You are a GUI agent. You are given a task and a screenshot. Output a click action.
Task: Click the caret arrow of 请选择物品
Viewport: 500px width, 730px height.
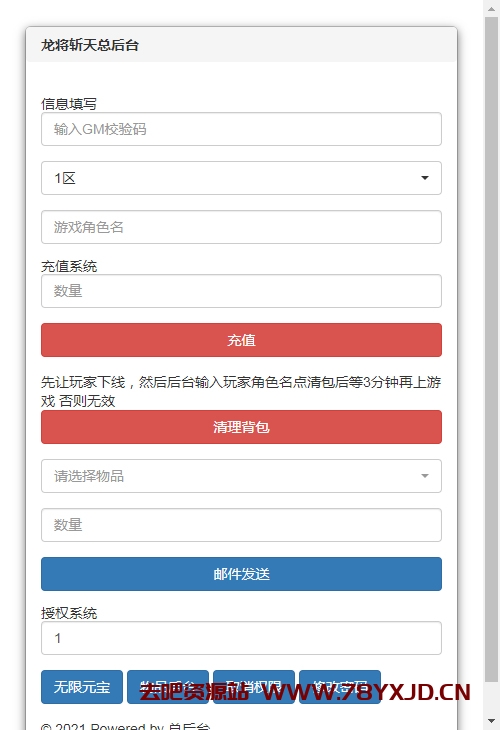click(x=425, y=476)
